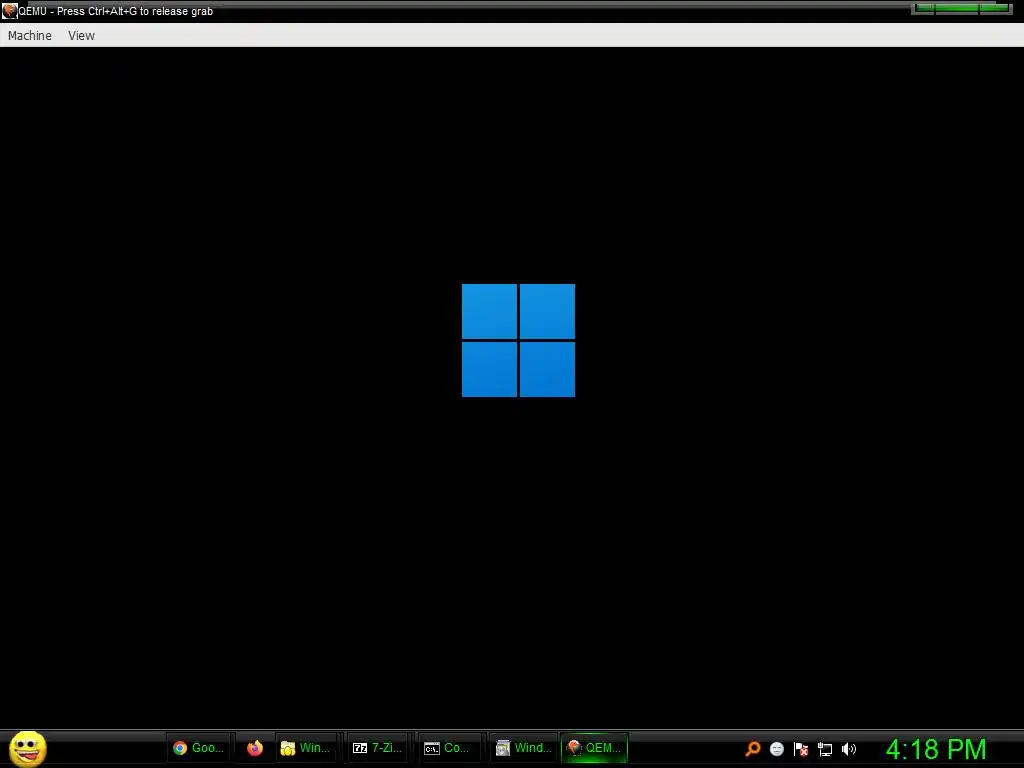Click the QEMU taskbar button
1024x768 pixels.
(594, 748)
